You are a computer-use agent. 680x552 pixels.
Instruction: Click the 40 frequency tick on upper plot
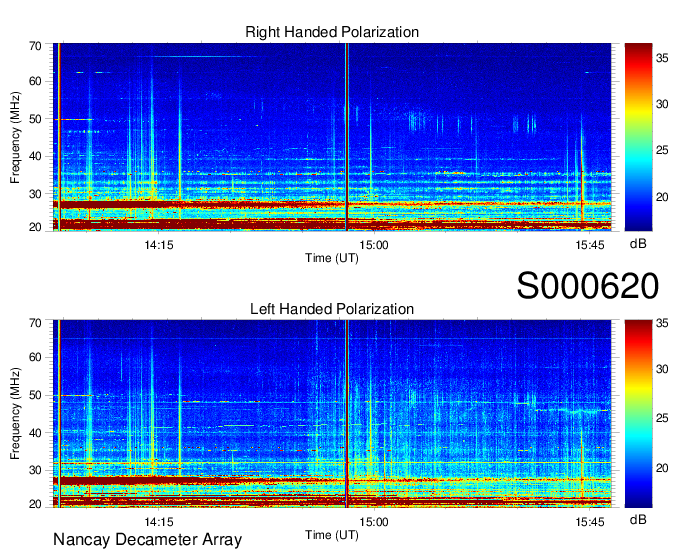coord(35,157)
